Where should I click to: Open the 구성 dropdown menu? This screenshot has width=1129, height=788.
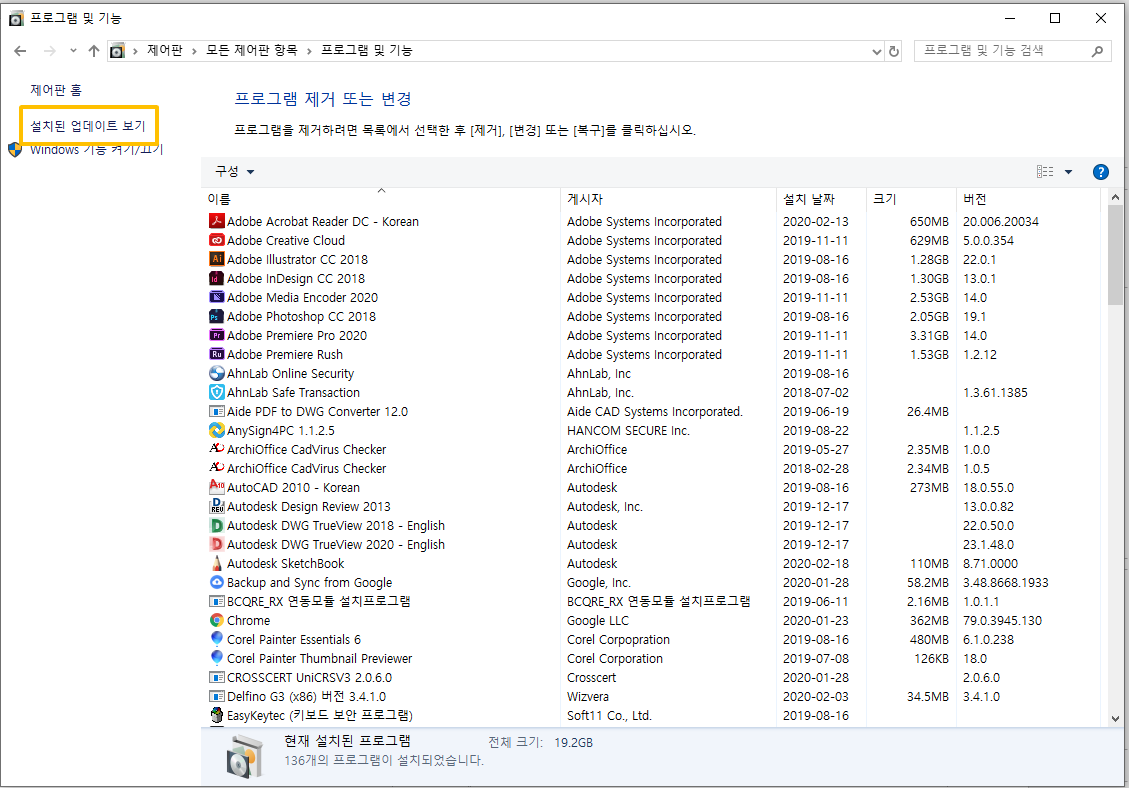(x=235, y=171)
